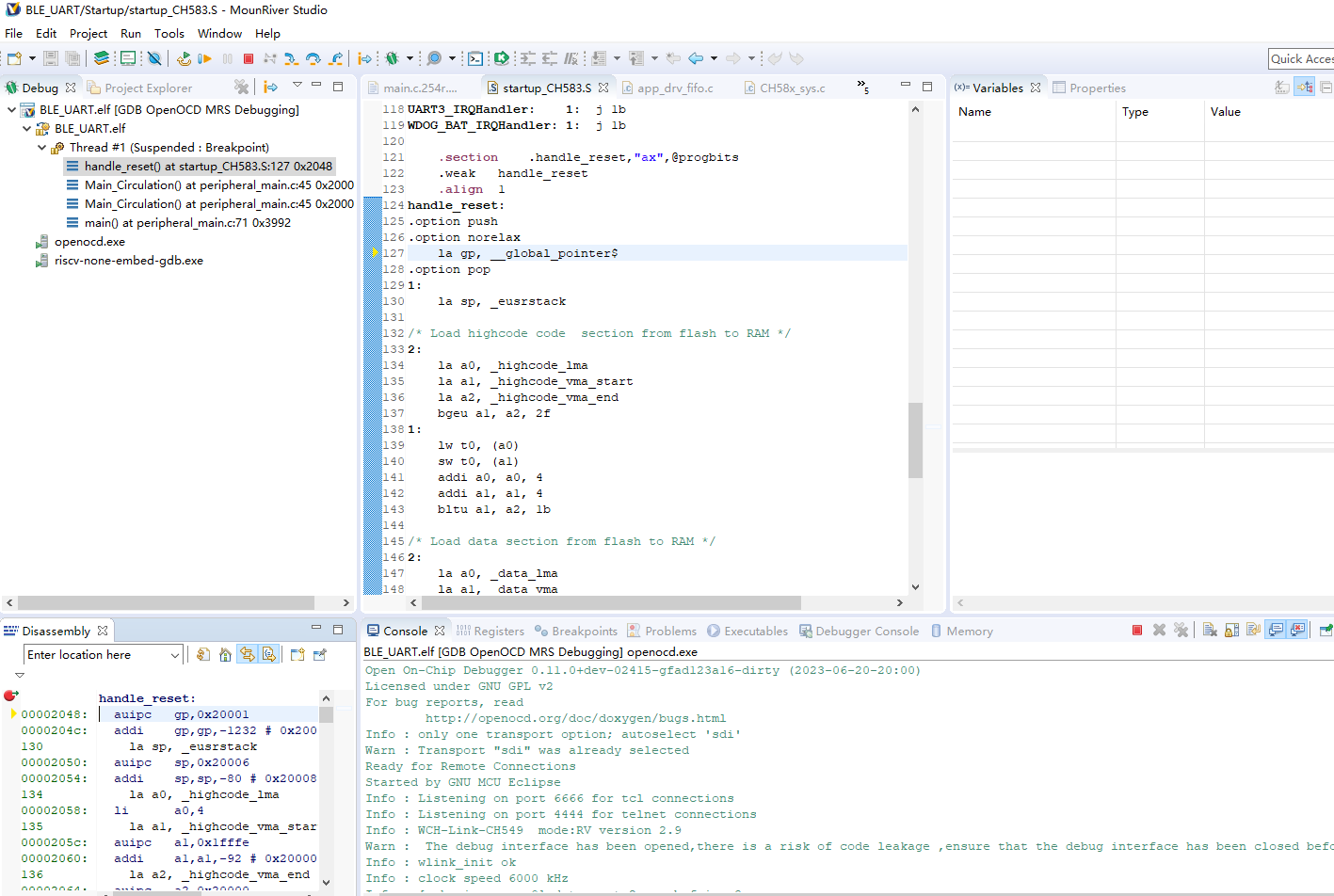
Task: Switch to the Properties tab
Action: pos(1089,88)
